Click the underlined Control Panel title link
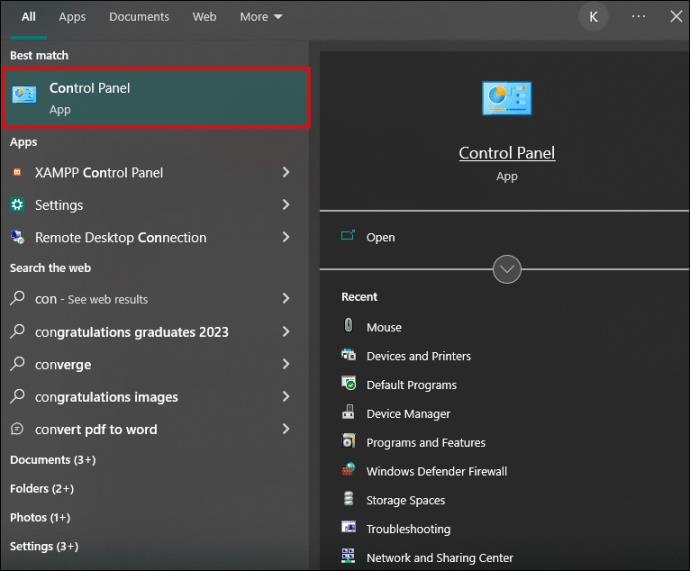 coord(506,153)
